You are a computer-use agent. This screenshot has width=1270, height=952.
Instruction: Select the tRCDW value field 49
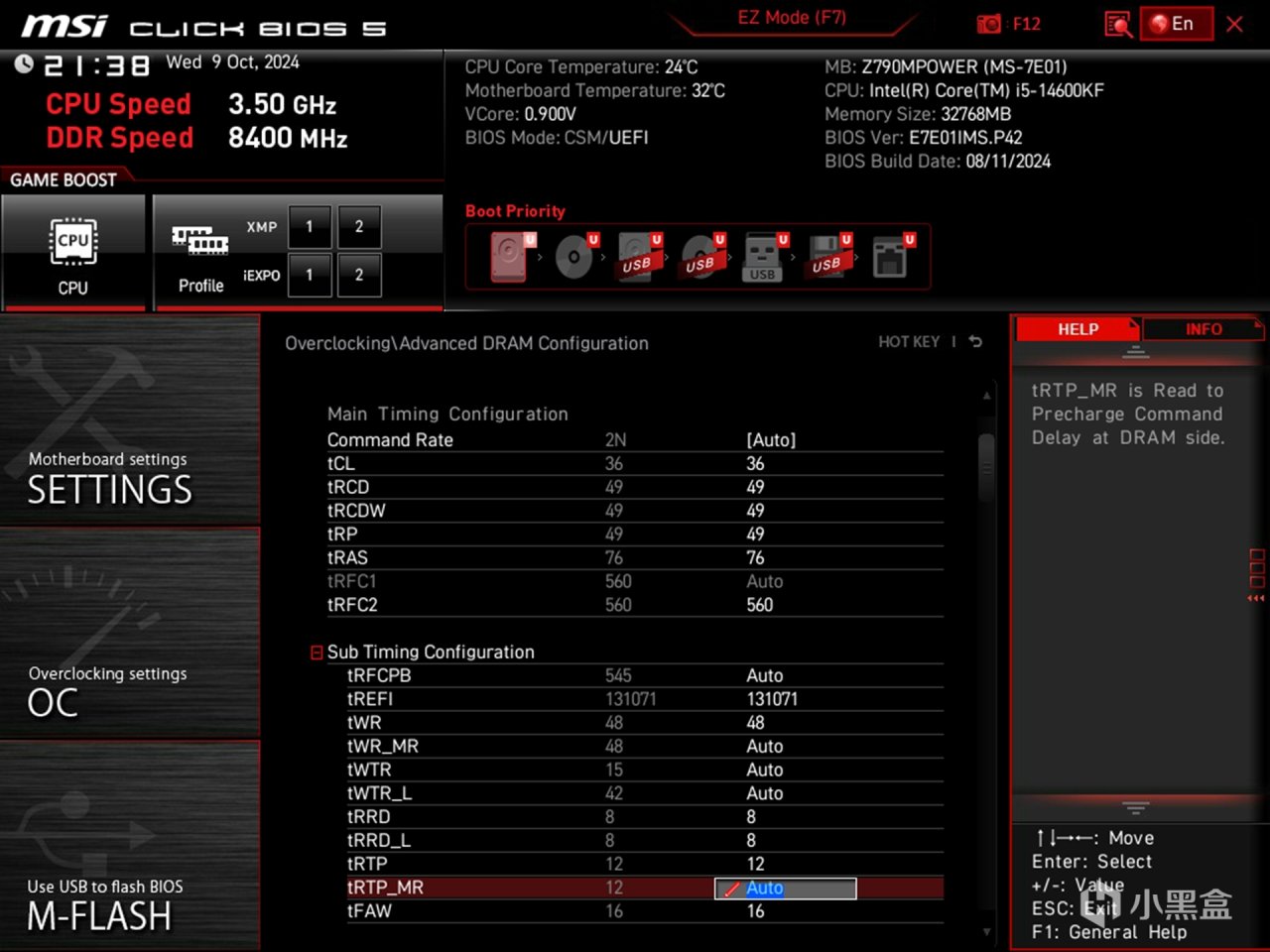tap(755, 511)
